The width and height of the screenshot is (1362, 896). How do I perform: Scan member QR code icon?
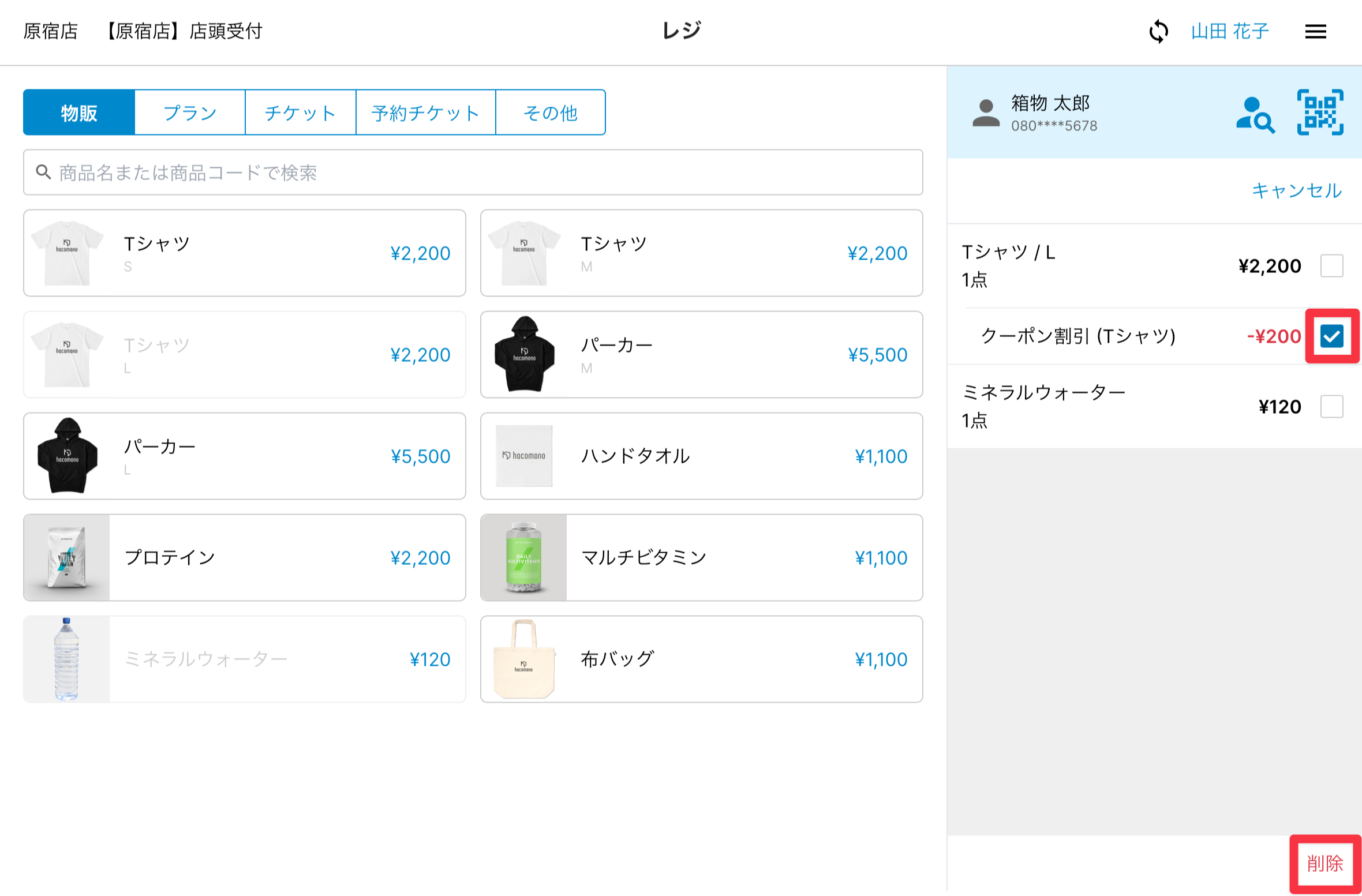(x=1320, y=113)
